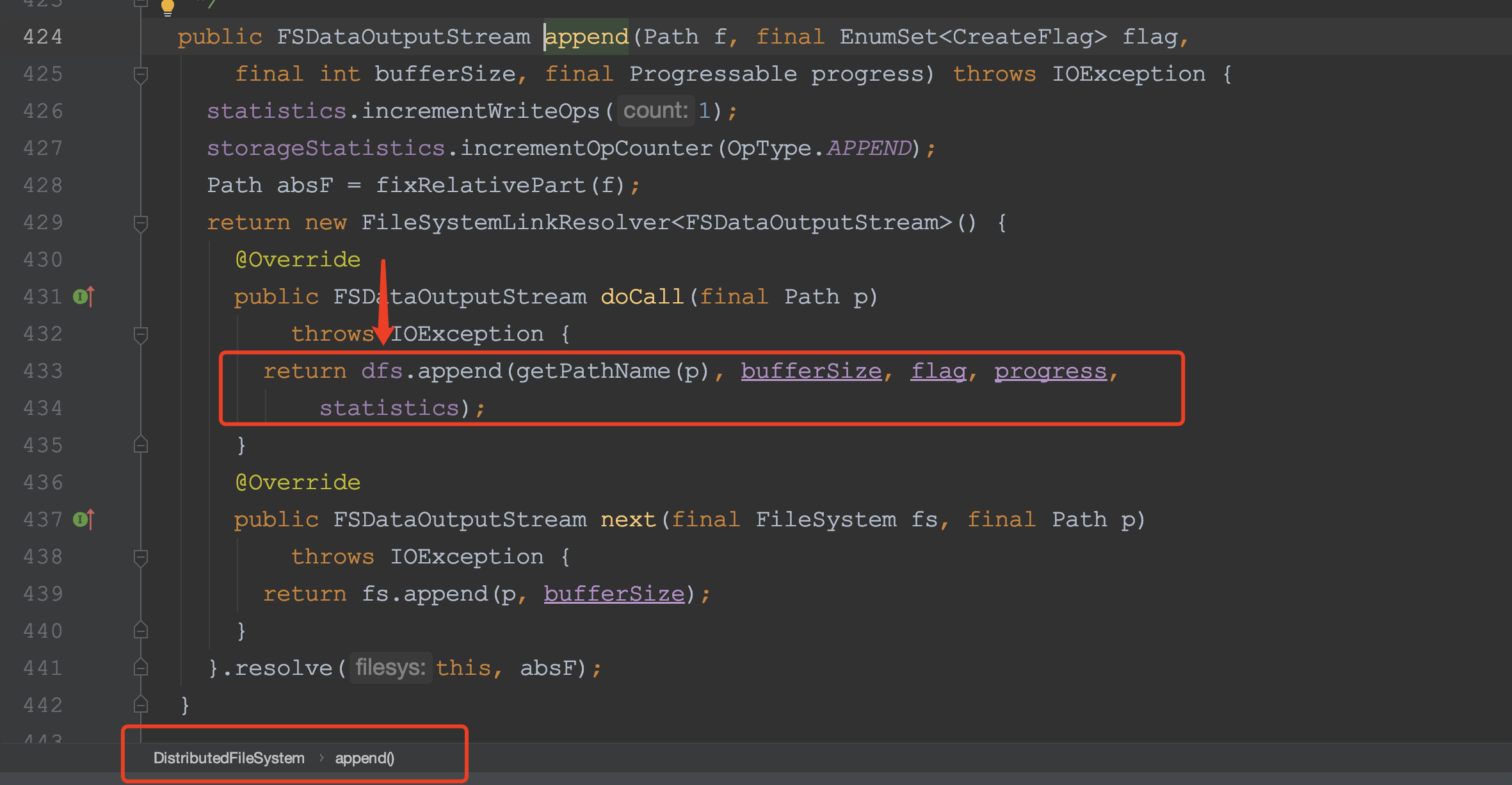Collapse the next method body on line 438
Screen dimensions: 1512x785
pyautogui.click(x=140, y=556)
